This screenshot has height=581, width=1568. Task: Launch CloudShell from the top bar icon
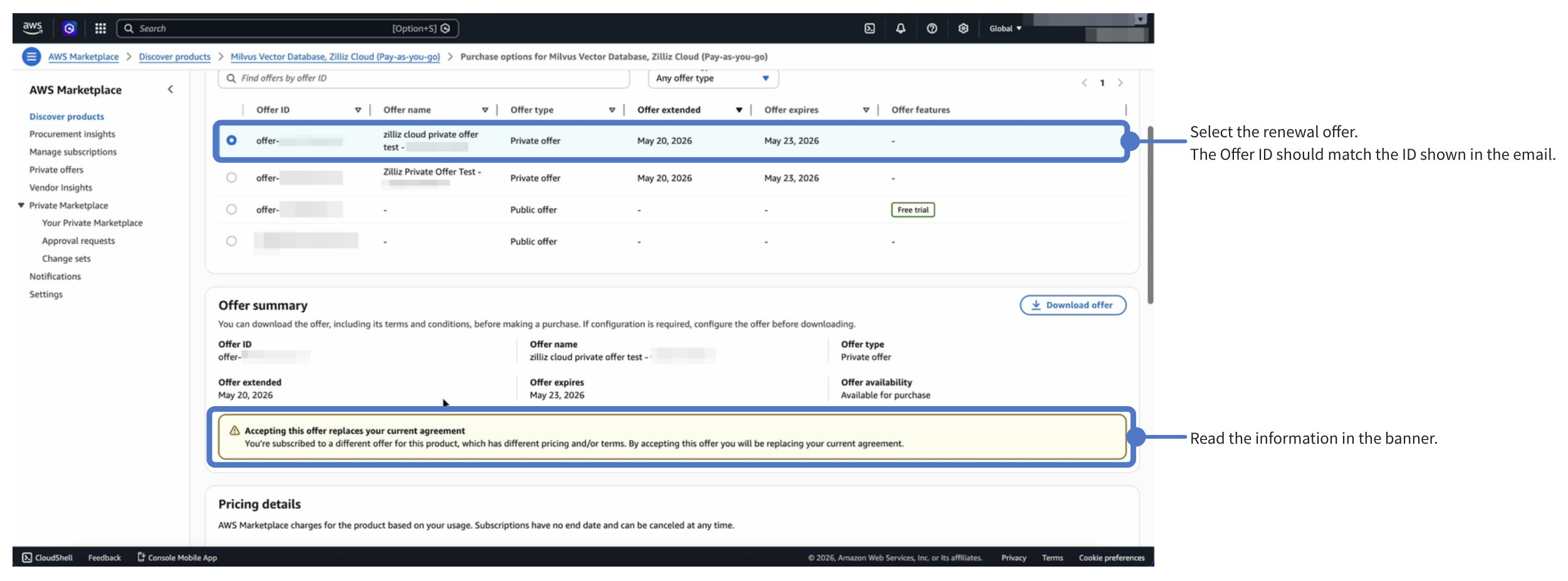pyautogui.click(x=870, y=28)
